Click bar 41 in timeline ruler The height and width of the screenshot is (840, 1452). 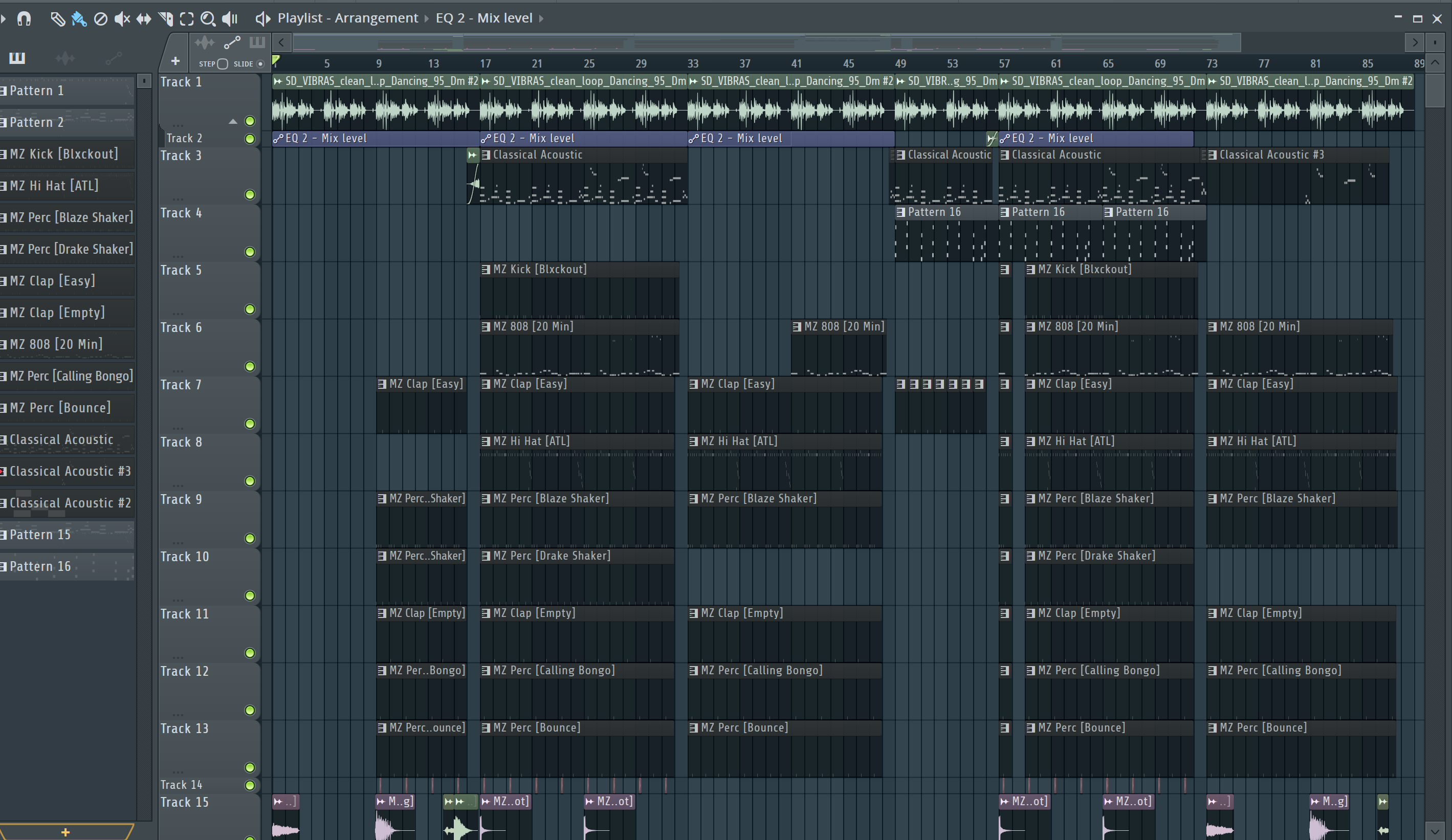coord(796,63)
